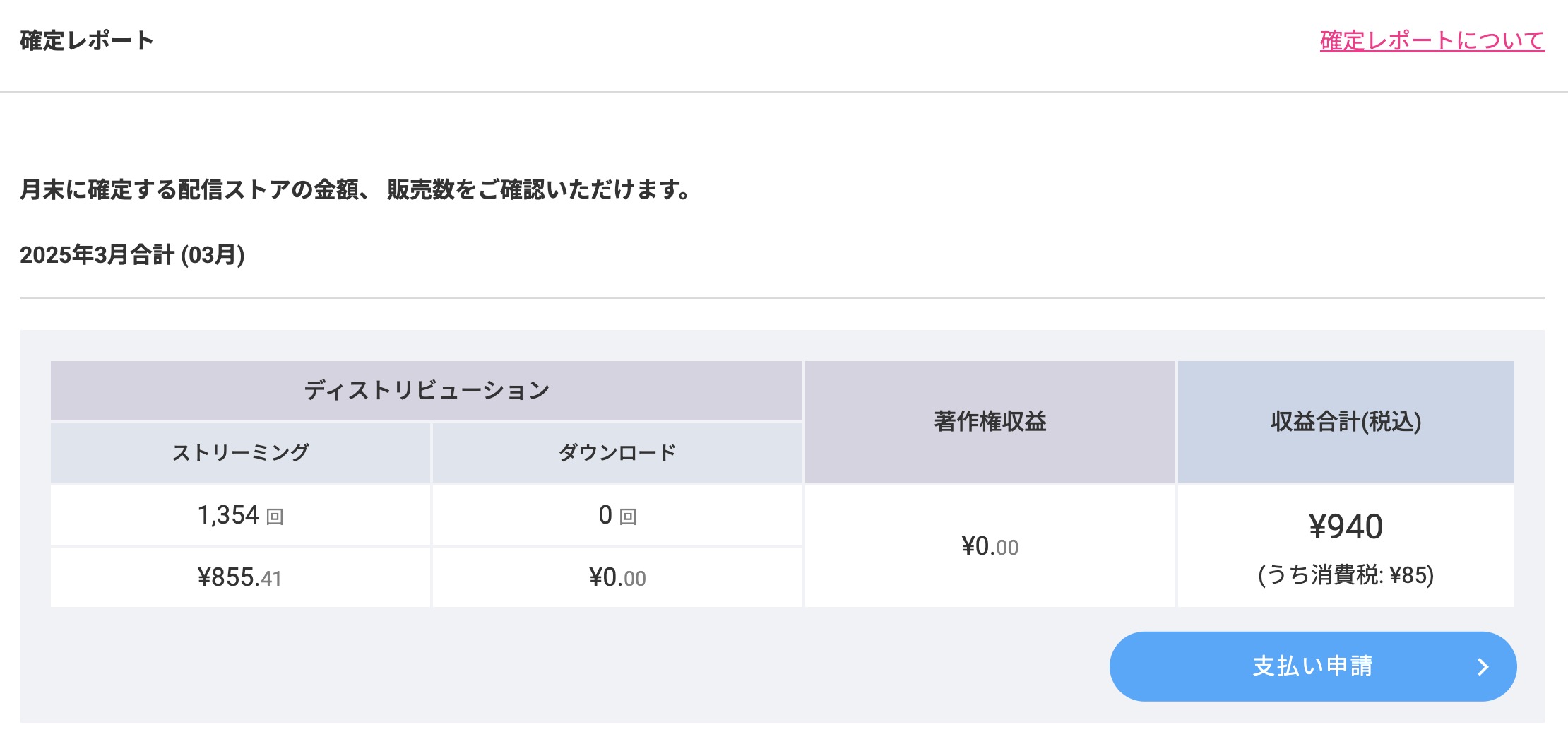
Task: Click the download revenue ¥0.00 cell
Action: coord(617,578)
